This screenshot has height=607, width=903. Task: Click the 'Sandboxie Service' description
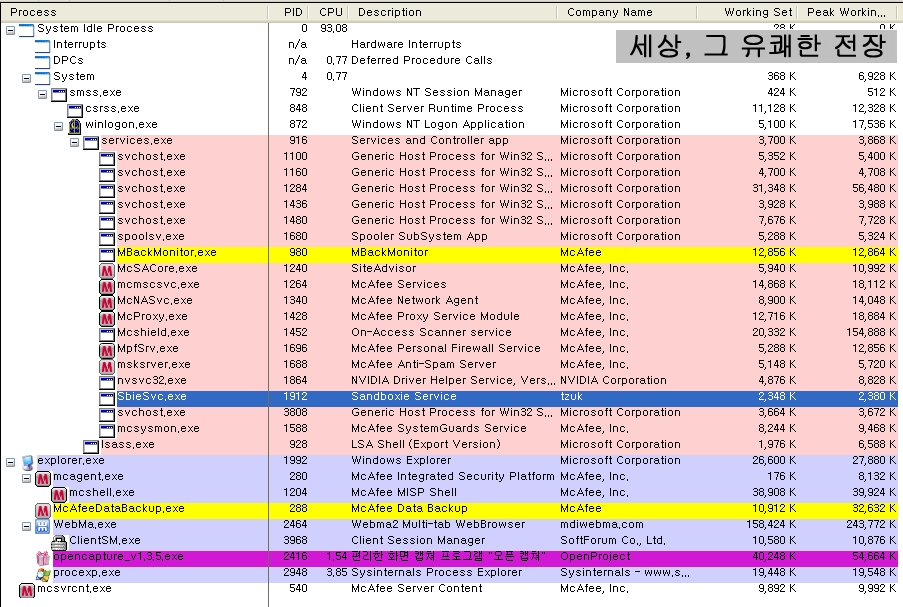click(404, 396)
